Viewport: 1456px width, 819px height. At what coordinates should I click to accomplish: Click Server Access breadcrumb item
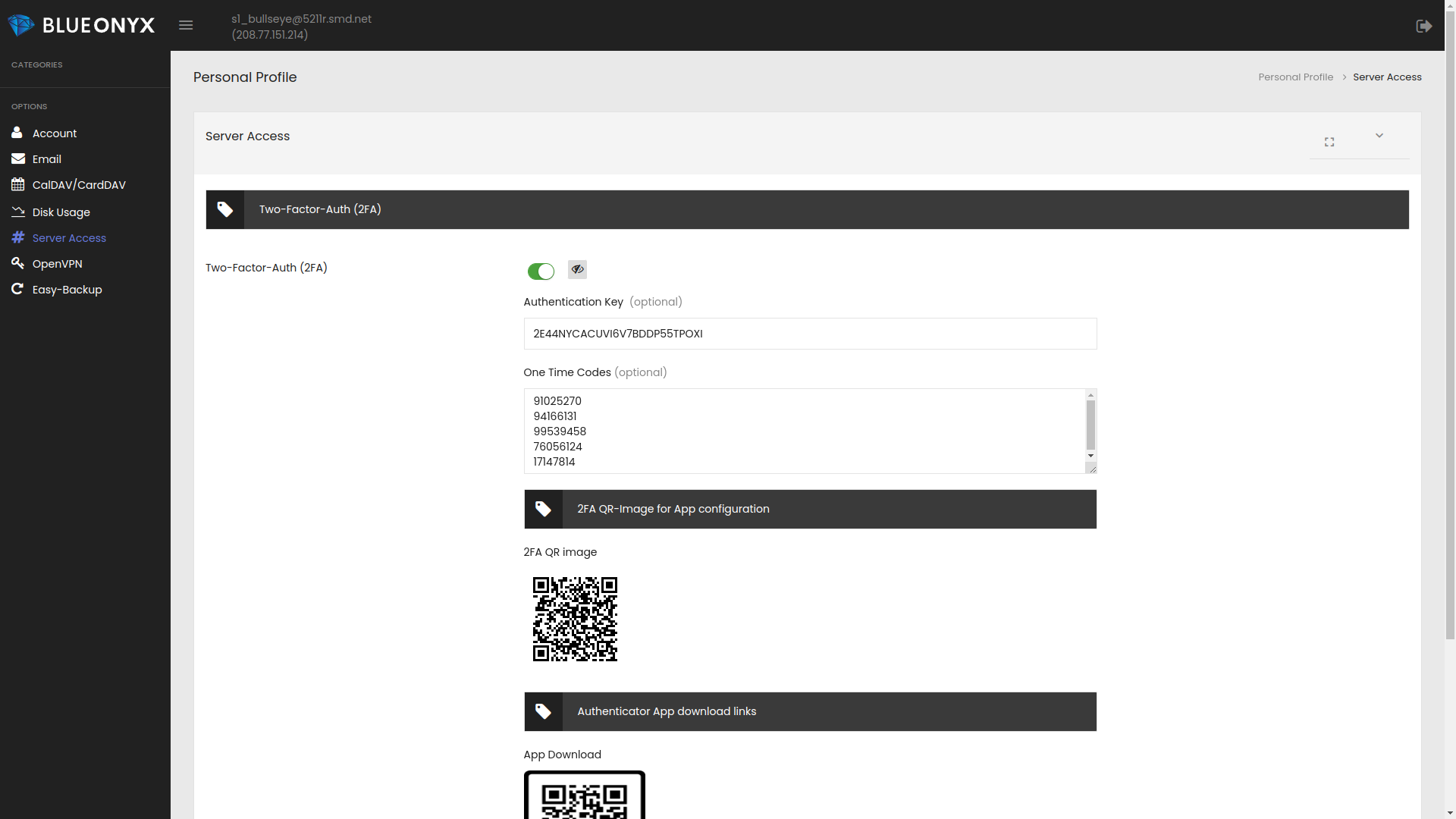click(x=1387, y=77)
